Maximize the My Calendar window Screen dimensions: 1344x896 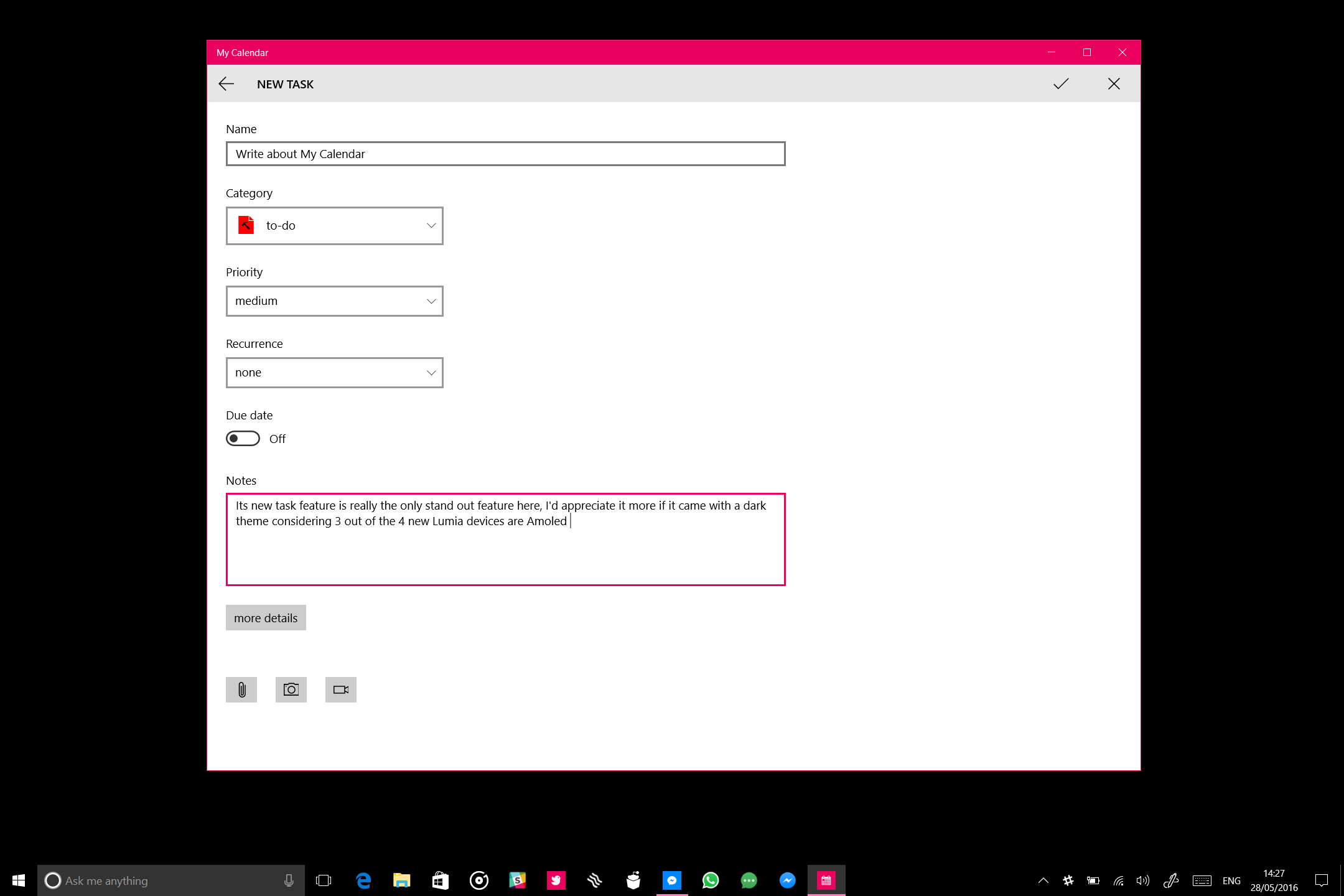pyautogui.click(x=1087, y=52)
